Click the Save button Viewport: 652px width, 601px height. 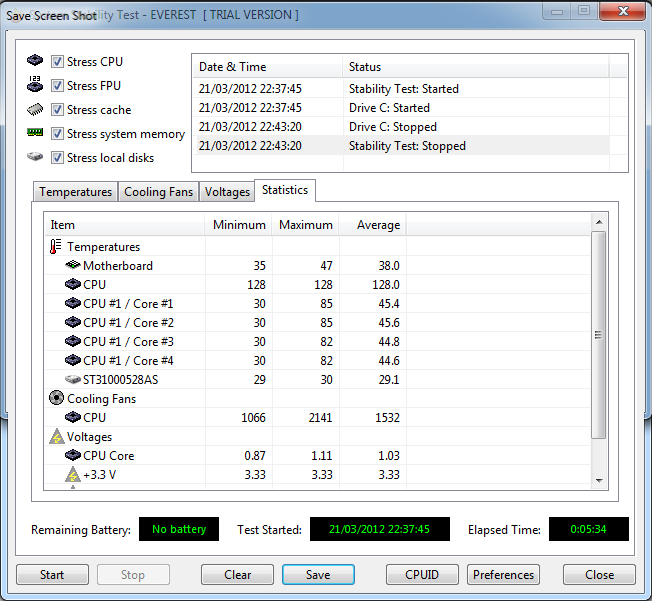tap(318, 575)
